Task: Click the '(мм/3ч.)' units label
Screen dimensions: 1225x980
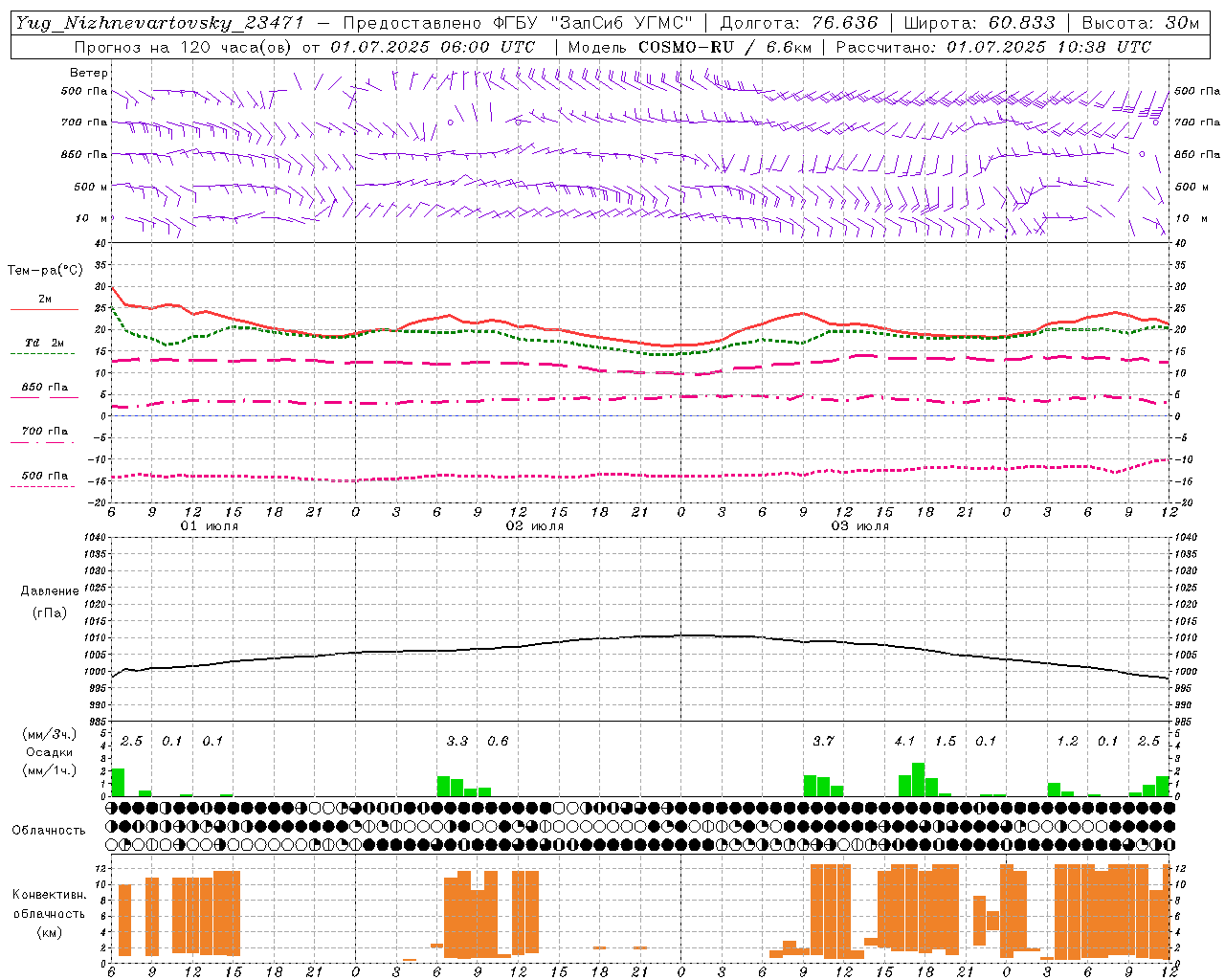Action: click(x=50, y=734)
